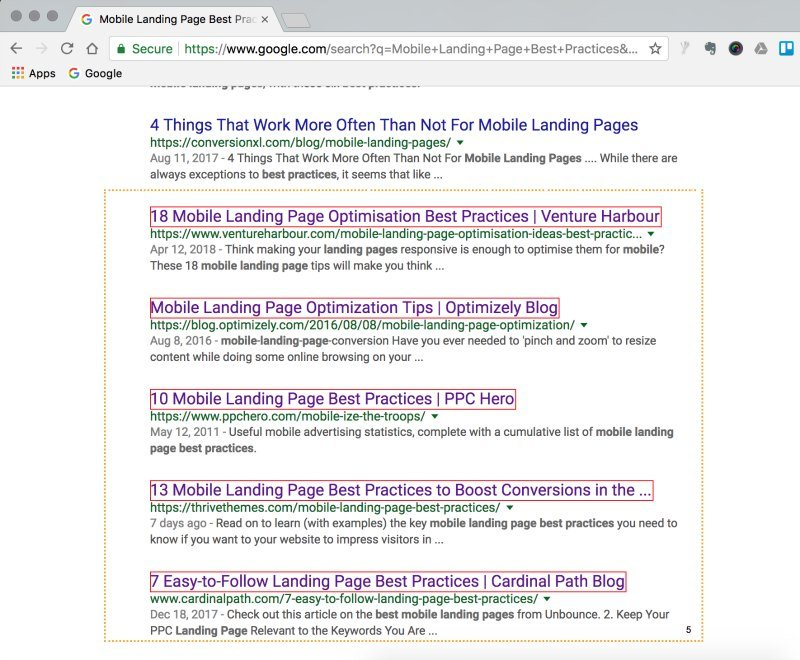Open the Evernote Web Clipper extension

(x=710, y=48)
